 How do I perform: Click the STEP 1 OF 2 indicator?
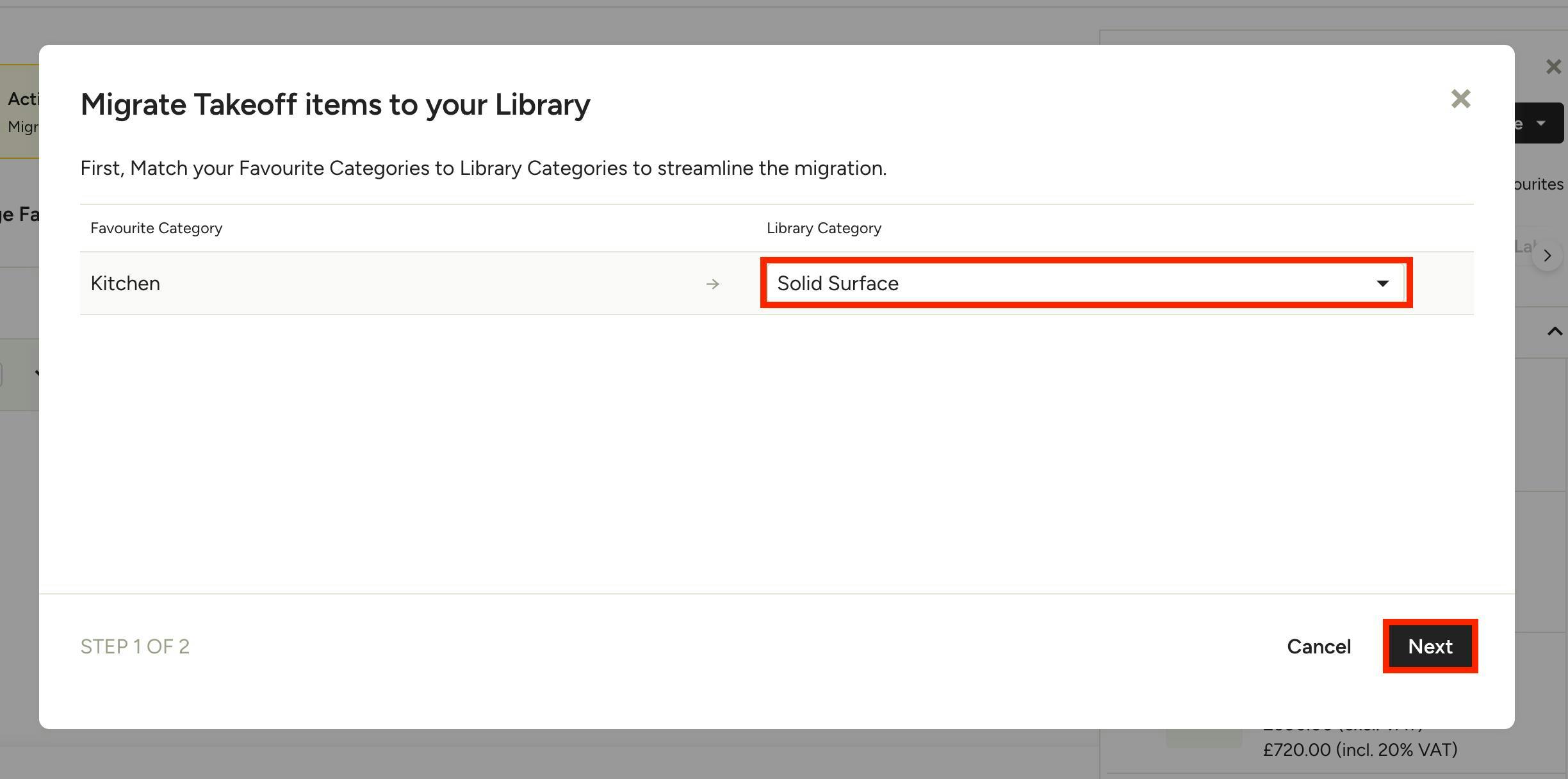[x=135, y=646]
